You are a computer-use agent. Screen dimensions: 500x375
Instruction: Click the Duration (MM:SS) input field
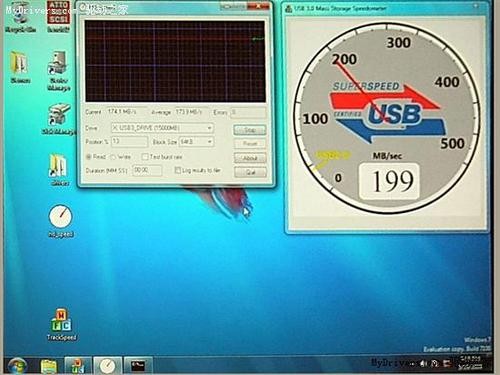pyautogui.click(x=147, y=170)
